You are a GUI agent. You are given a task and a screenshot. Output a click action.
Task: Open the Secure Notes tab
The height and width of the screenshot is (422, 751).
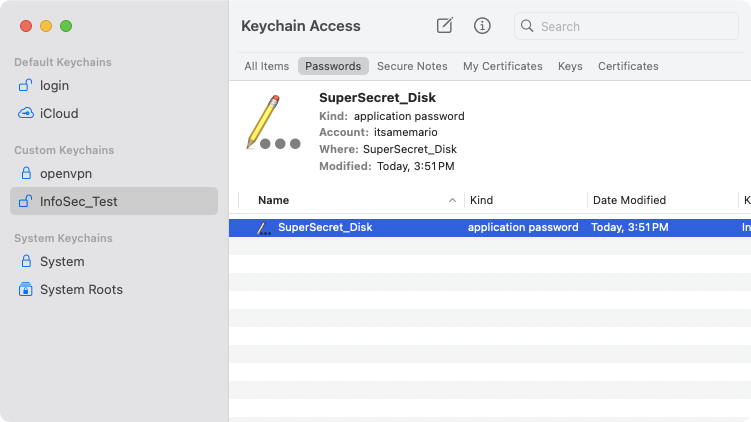pos(412,66)
